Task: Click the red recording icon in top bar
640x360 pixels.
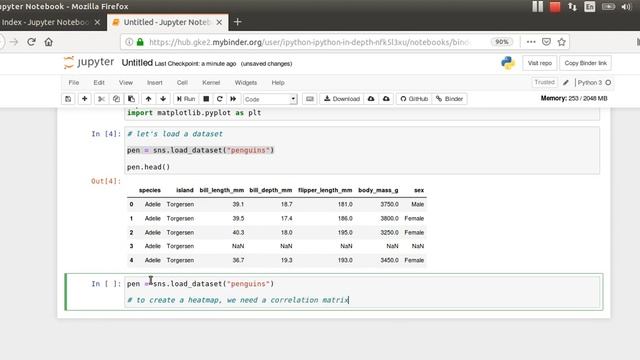Action: coord(555,7)
